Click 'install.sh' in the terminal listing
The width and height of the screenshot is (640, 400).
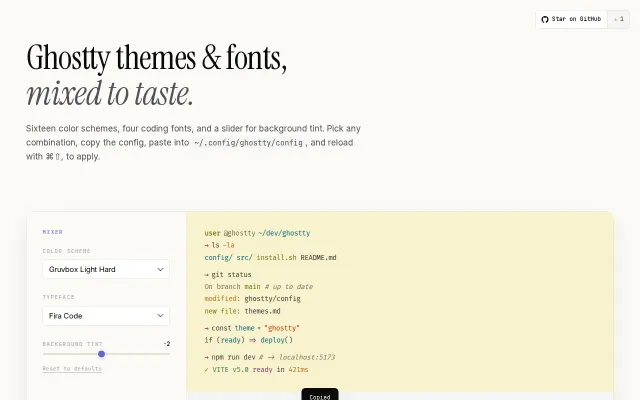[x=276, y=258]
